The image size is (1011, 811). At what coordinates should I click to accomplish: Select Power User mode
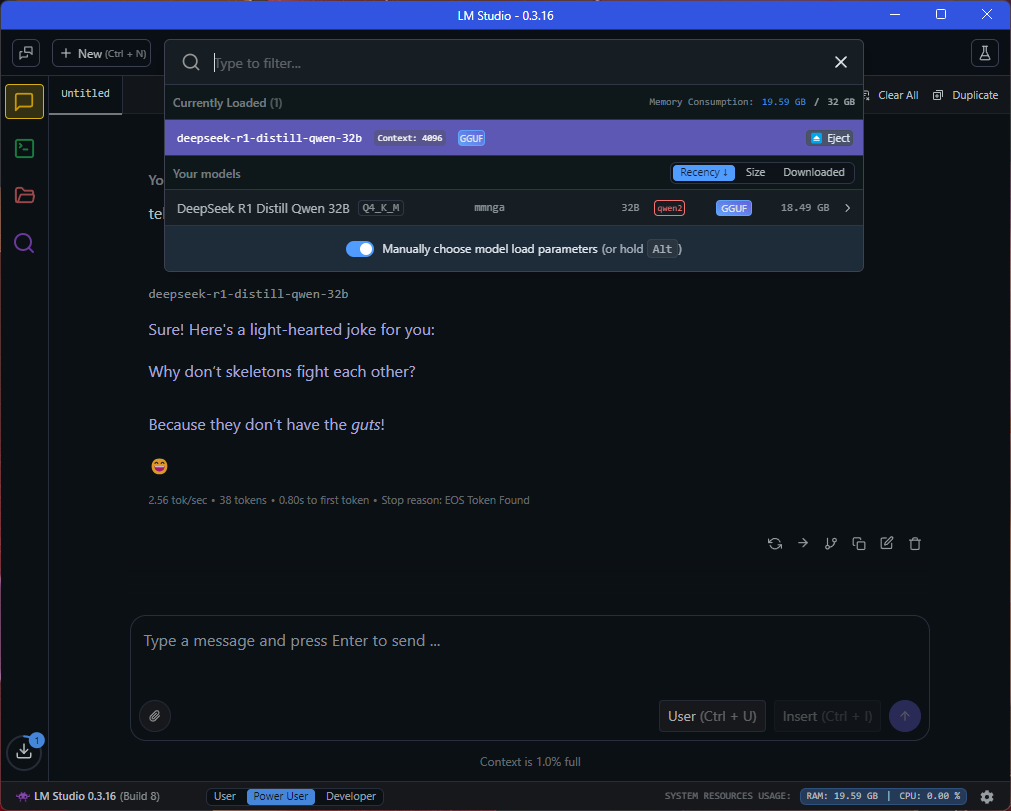280,796
